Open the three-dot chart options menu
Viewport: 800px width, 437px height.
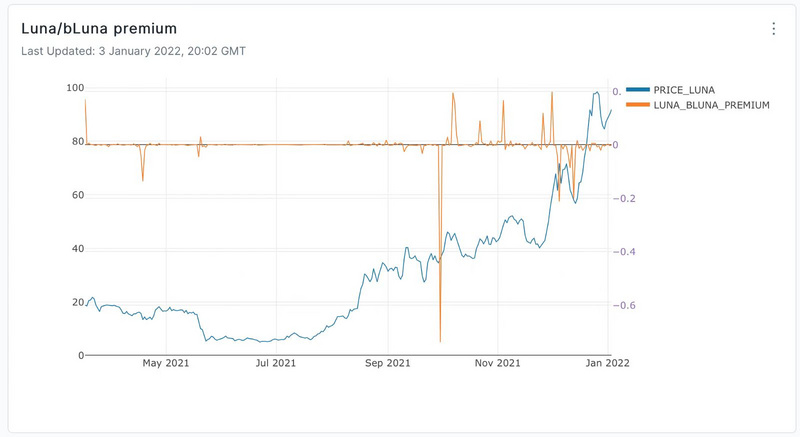pos(773,29)
